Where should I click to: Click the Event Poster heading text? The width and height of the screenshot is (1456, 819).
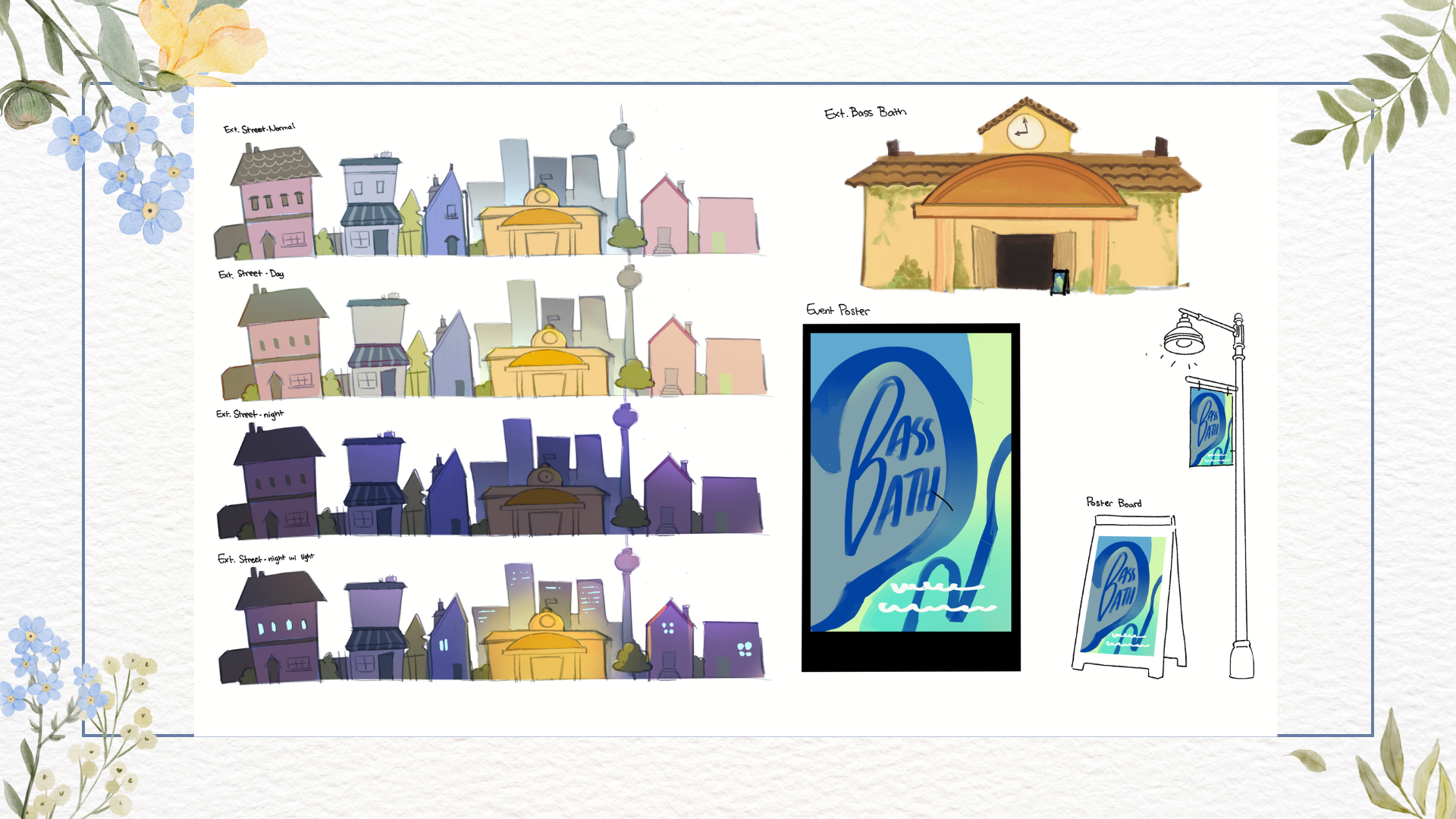click(x=838, y=310)
